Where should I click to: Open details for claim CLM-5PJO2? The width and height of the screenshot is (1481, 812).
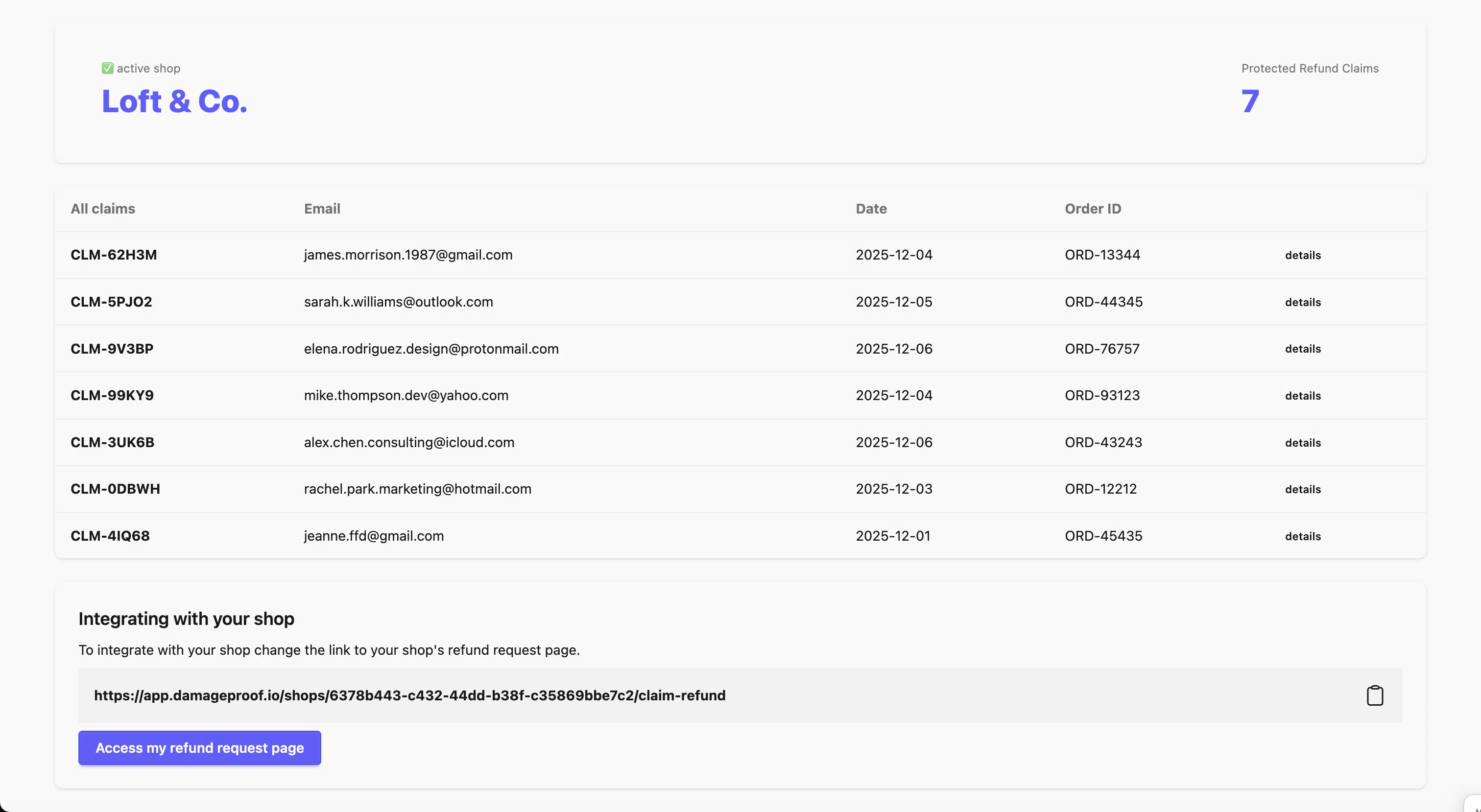(x=1303, y=303)
